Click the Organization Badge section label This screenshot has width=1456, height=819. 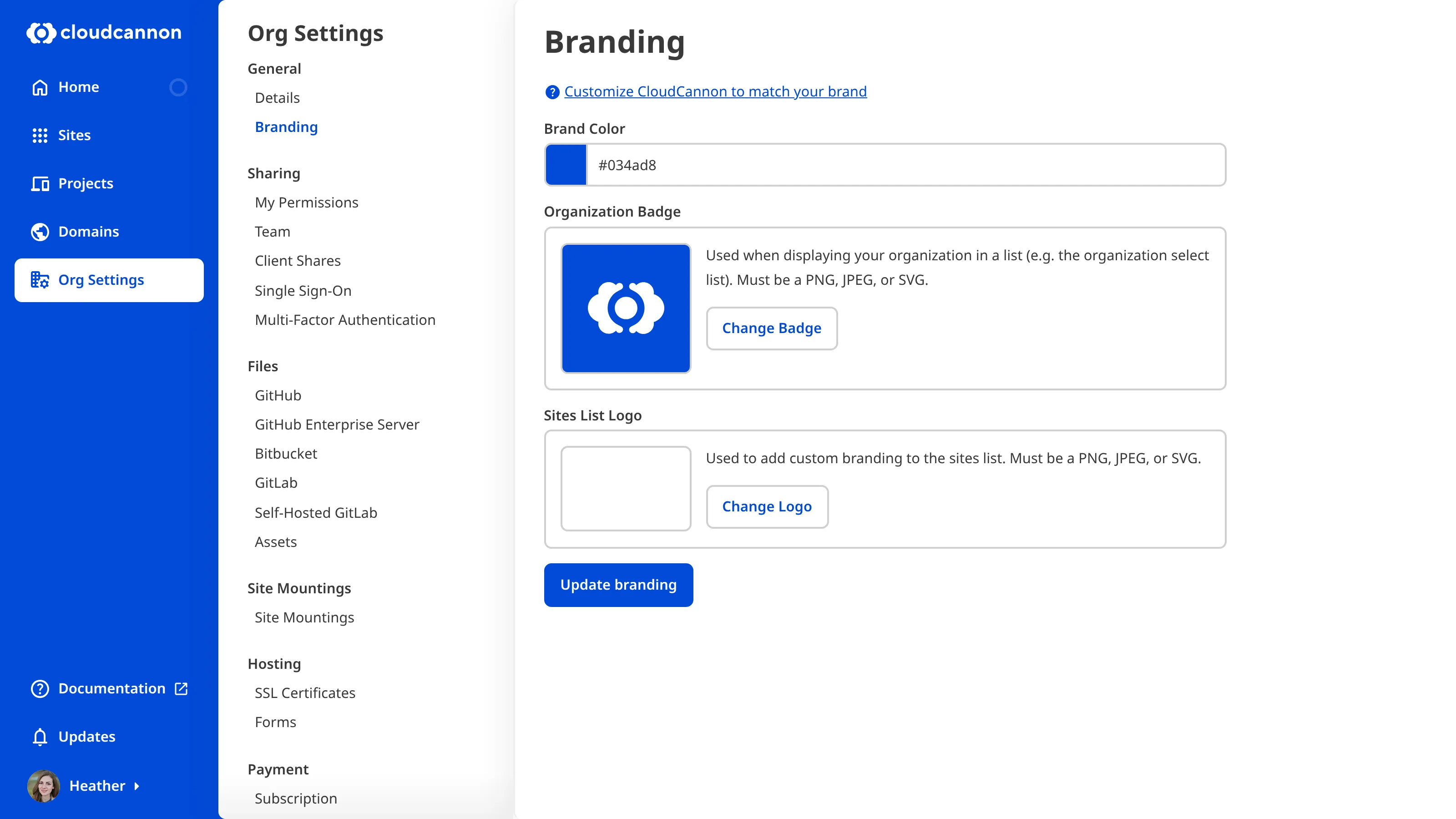[612, 212]
